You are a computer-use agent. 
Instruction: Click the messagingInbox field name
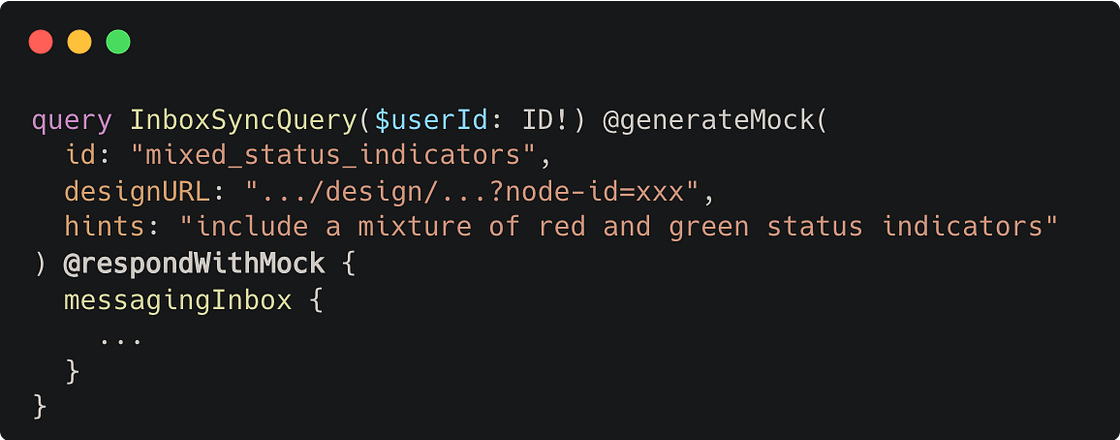tap(177, 299)
